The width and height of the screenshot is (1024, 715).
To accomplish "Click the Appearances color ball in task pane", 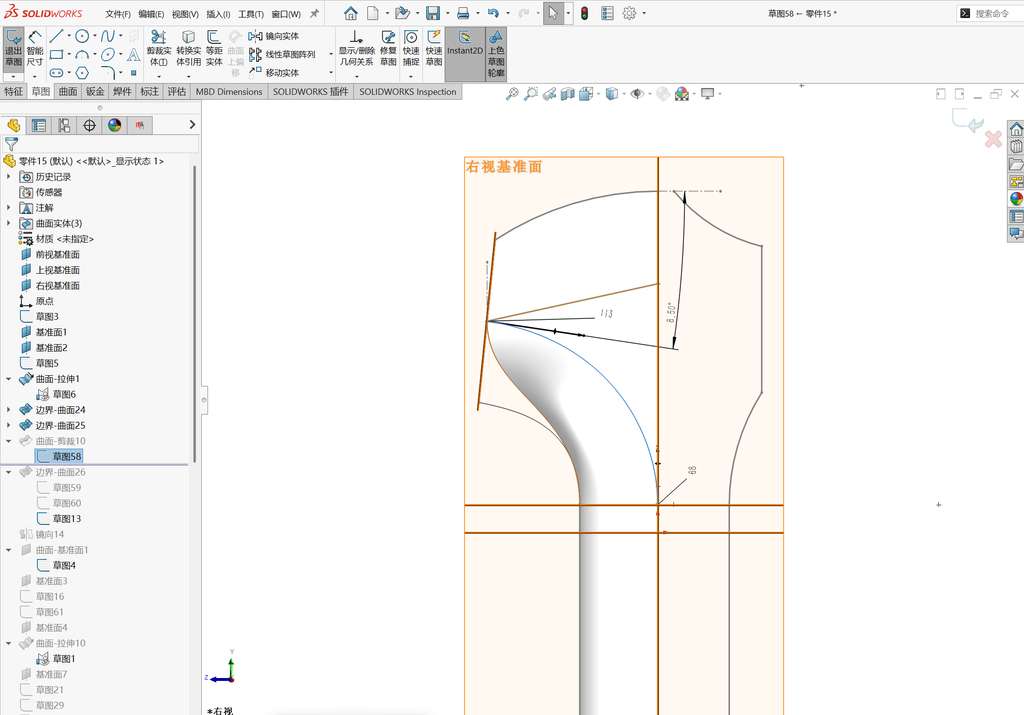I will tap(1016, 199).
